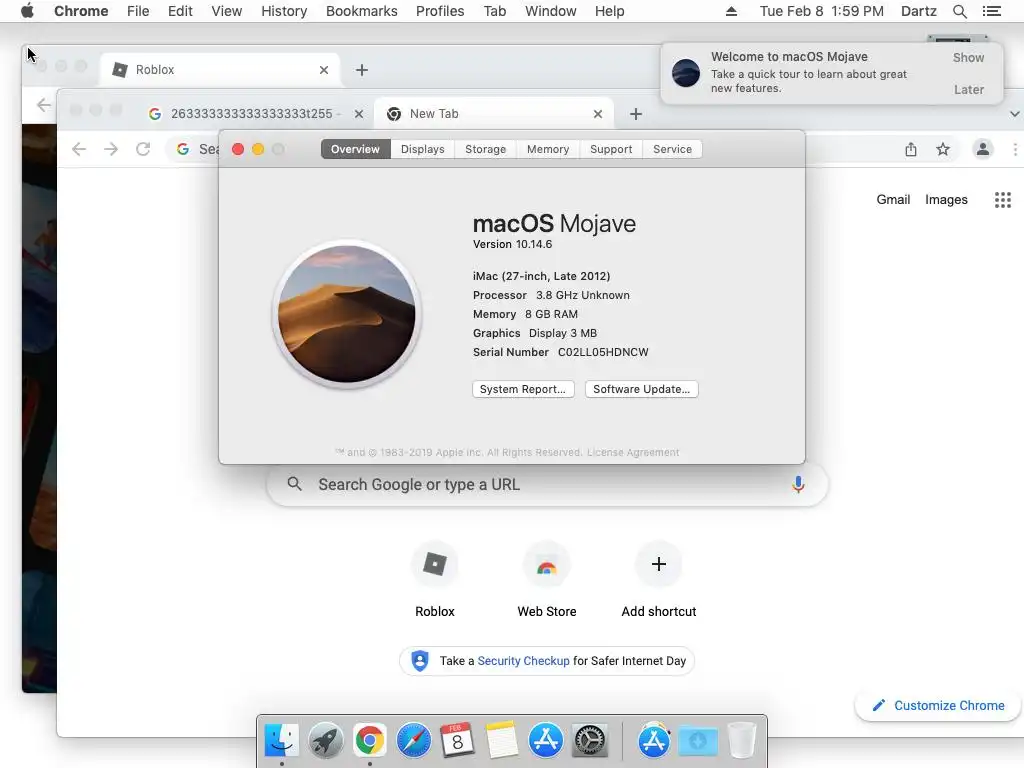Add new tab in front Chrome window
The image size is (1024, 768).
[635, 114]
